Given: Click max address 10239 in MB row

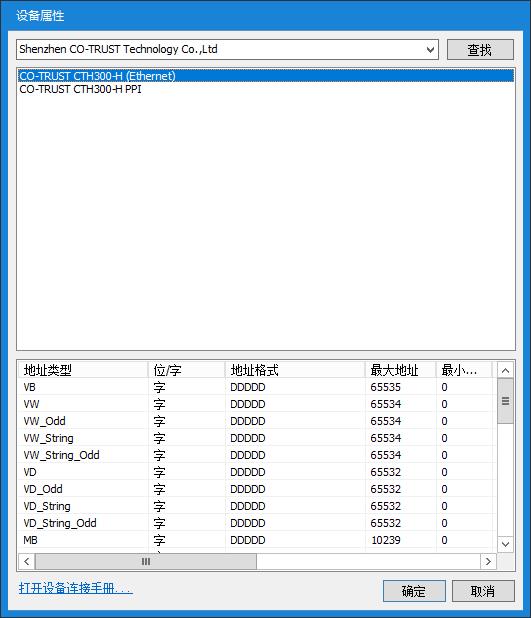Looking at the screenshot, I should pyautogui.click(x=386, y=540).
